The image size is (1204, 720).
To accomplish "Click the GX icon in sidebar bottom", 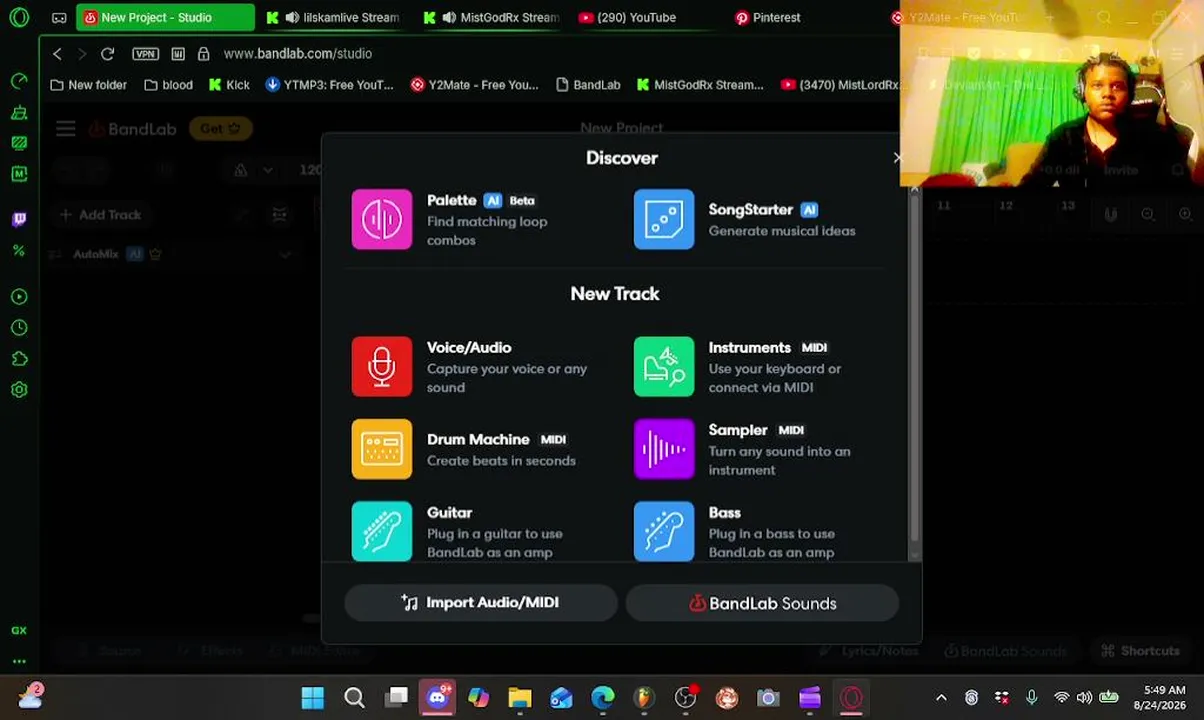I will 19,630.
